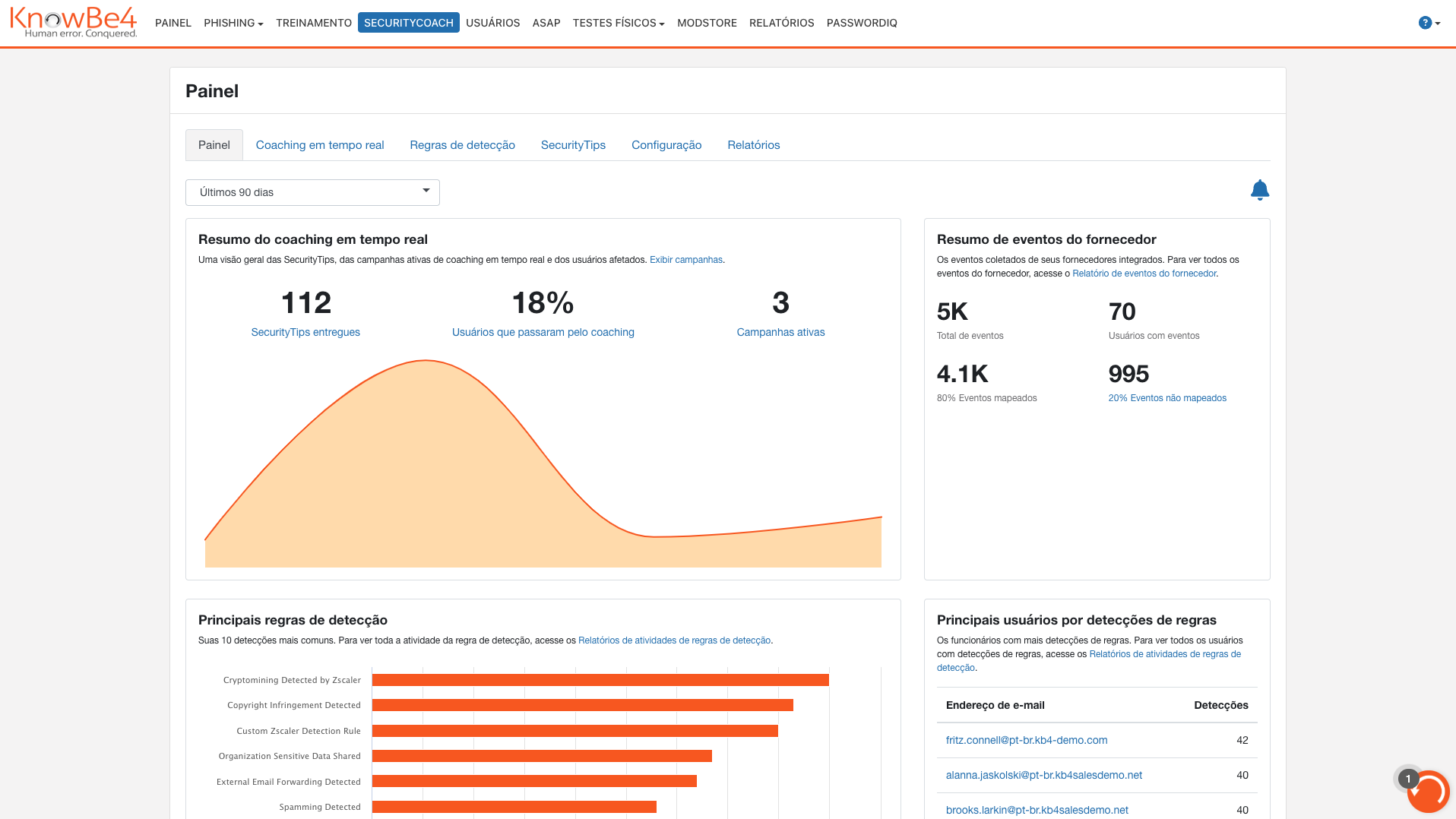Click the Cryptomining Detected by Zscaler bar

click(x=600, y=680)
